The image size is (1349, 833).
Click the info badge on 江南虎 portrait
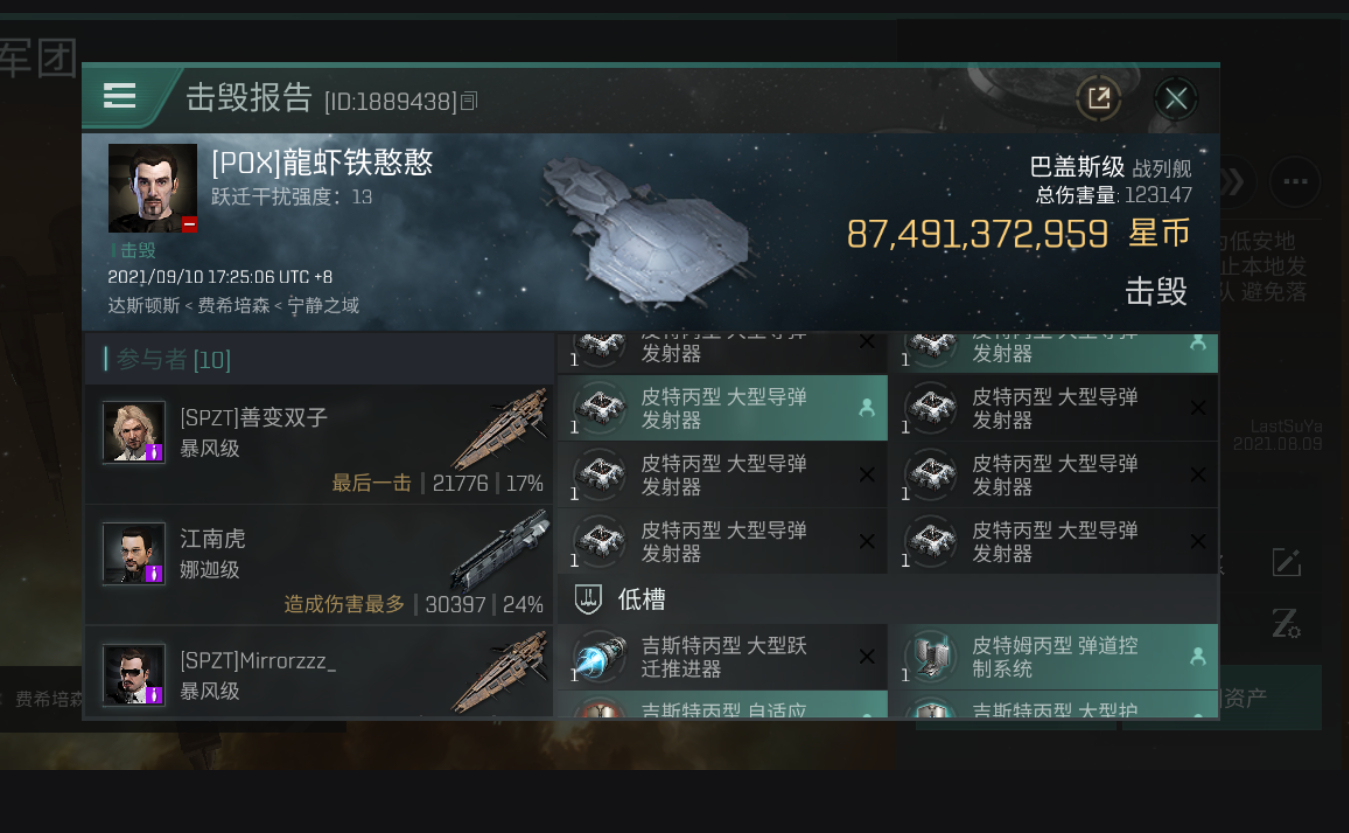coord(154,573)
